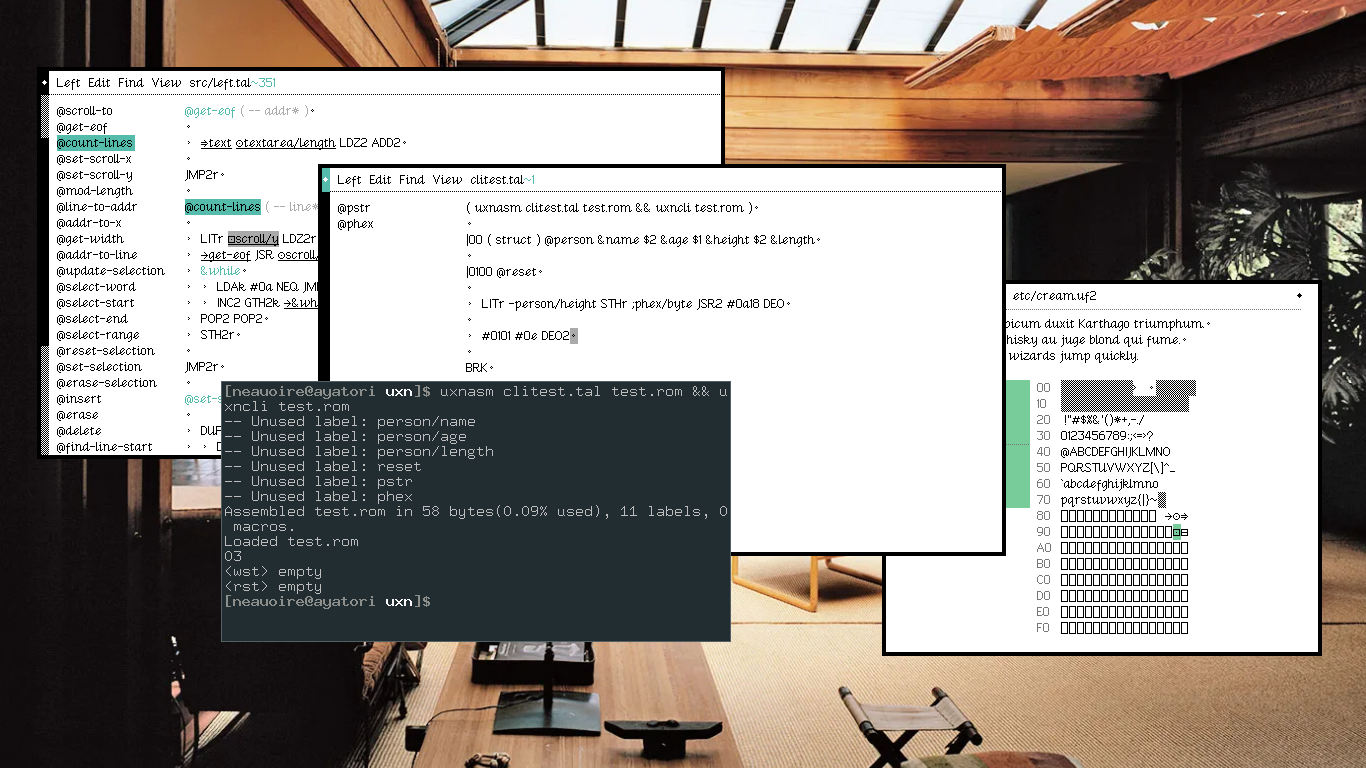Place cursor after DEO2 in clitest.tal
The image size is (1366, 768).
[x=574, y=336]
